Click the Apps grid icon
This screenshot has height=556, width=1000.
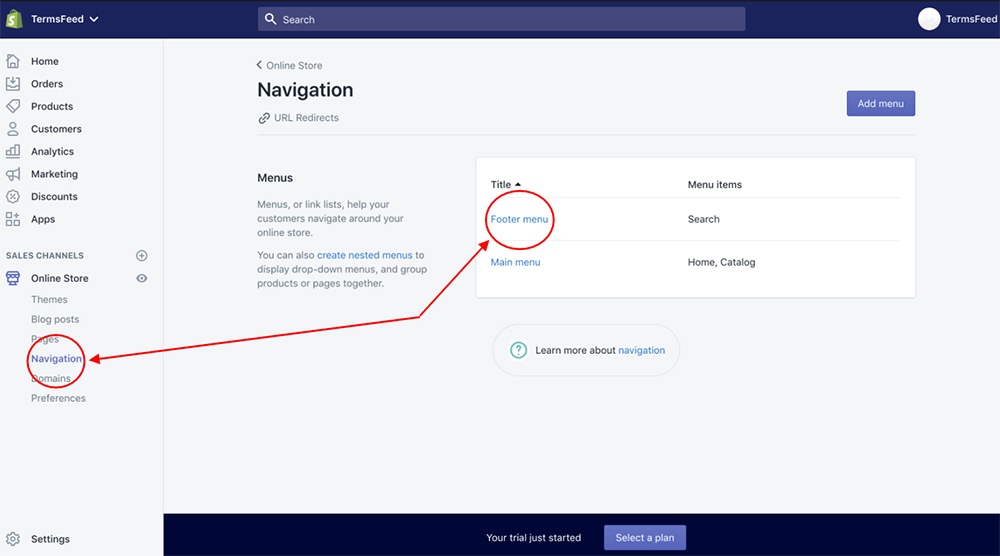coord(13,219)
